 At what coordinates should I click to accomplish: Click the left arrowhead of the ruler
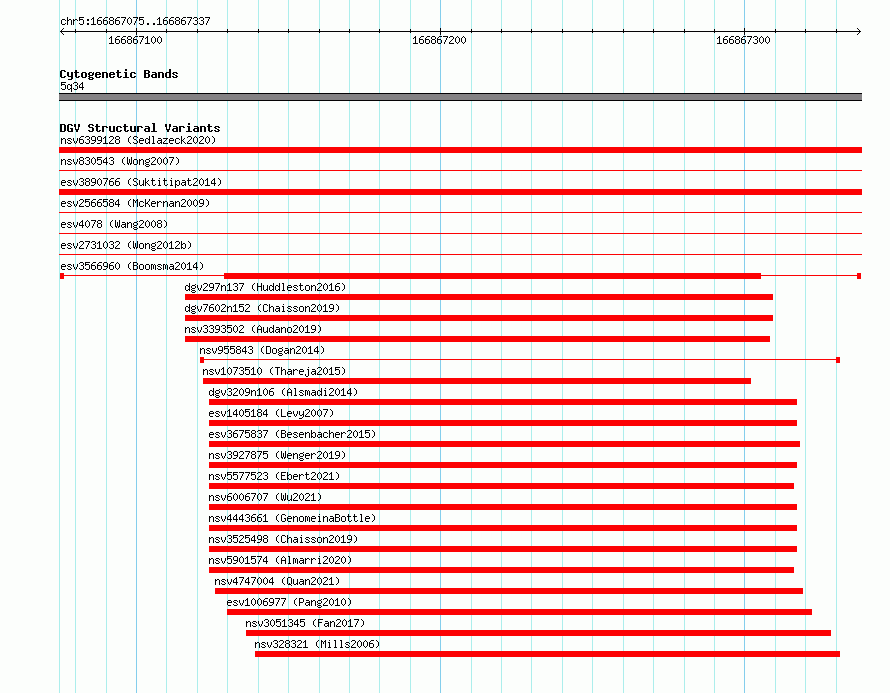[x=62, y=31]
